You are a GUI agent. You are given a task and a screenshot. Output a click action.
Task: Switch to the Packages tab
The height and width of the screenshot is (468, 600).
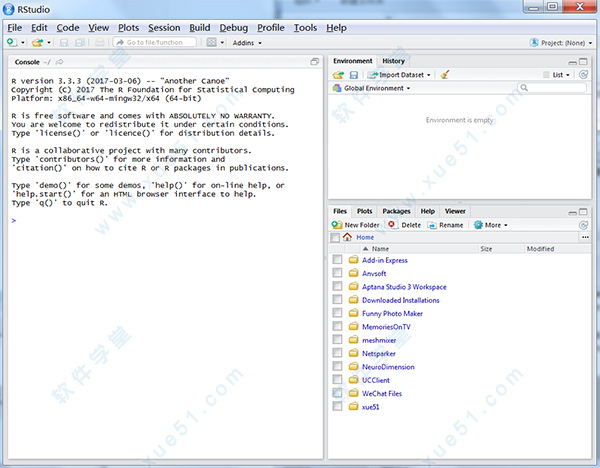tap(396, 211)
